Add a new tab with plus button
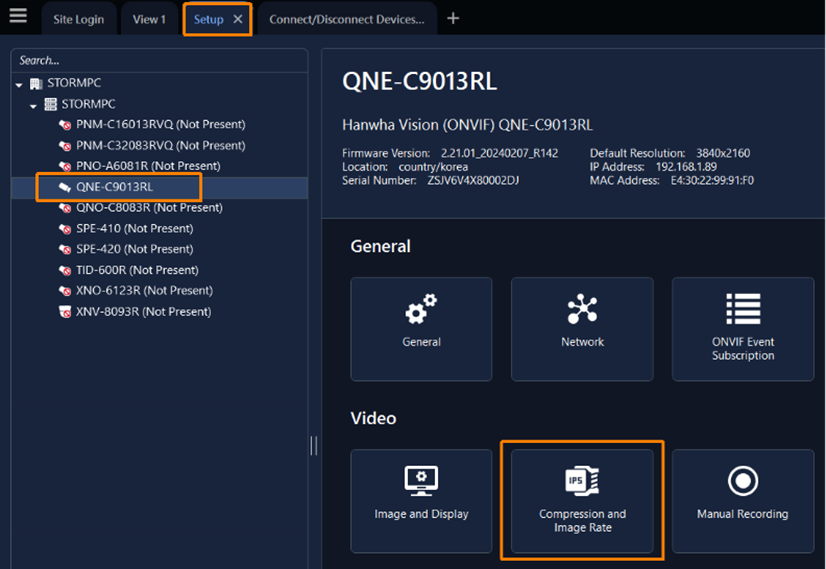826x569 pixels. (453, 18)
